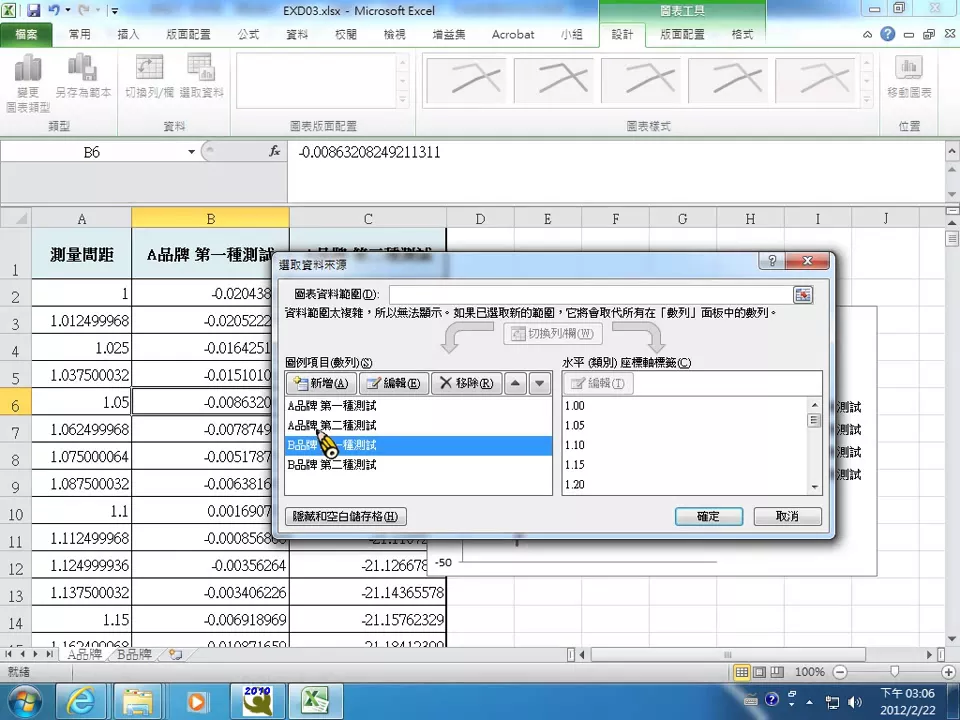Click Edit (編輯) series button
This screenshot has width=960, height=720.
tap(394, 383)
